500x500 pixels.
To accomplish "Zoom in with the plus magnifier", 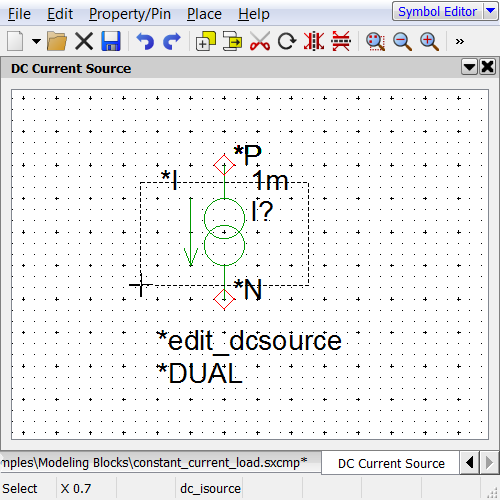I will tap(429, 41).
